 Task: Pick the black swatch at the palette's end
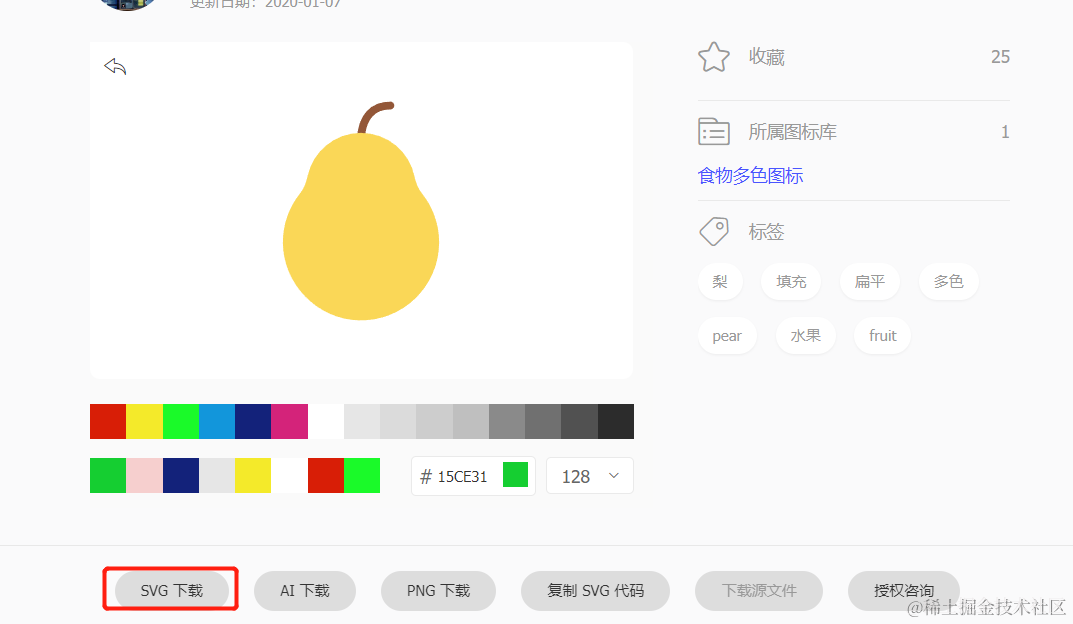[x=616, y=421]
